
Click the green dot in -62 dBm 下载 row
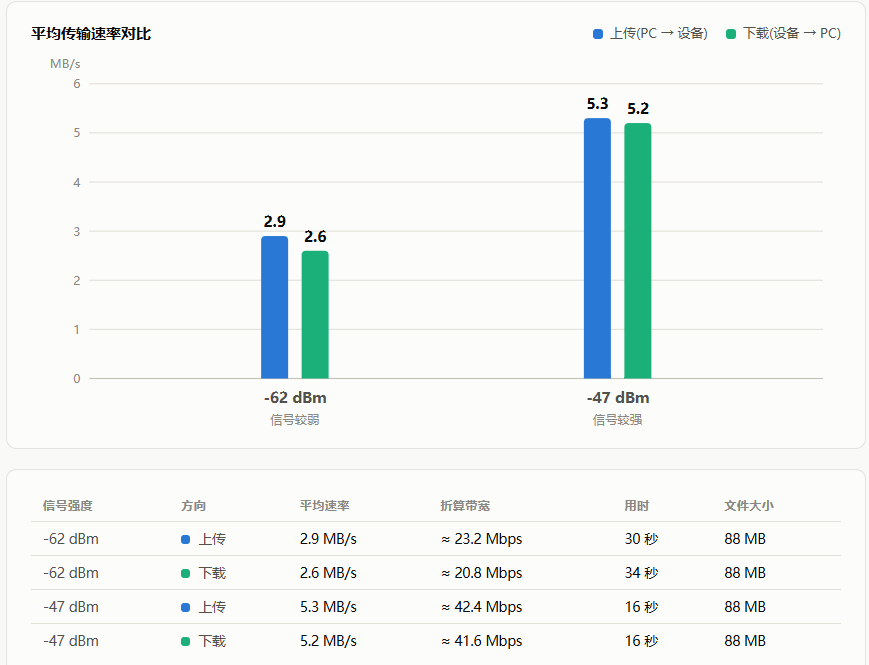click(x=186, y=574)
